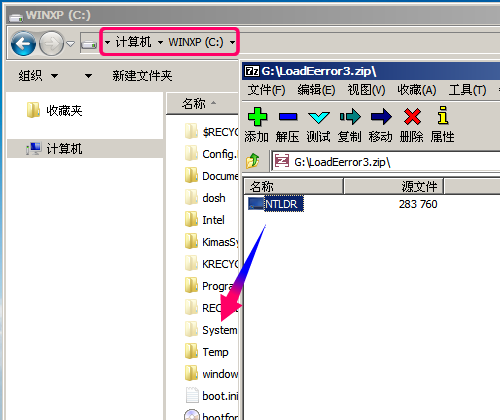The height and width of the screenshot is (420, 500).
Task: Open 视图(V) menu in 7-Zip
Action: click(x=366, y=90)
